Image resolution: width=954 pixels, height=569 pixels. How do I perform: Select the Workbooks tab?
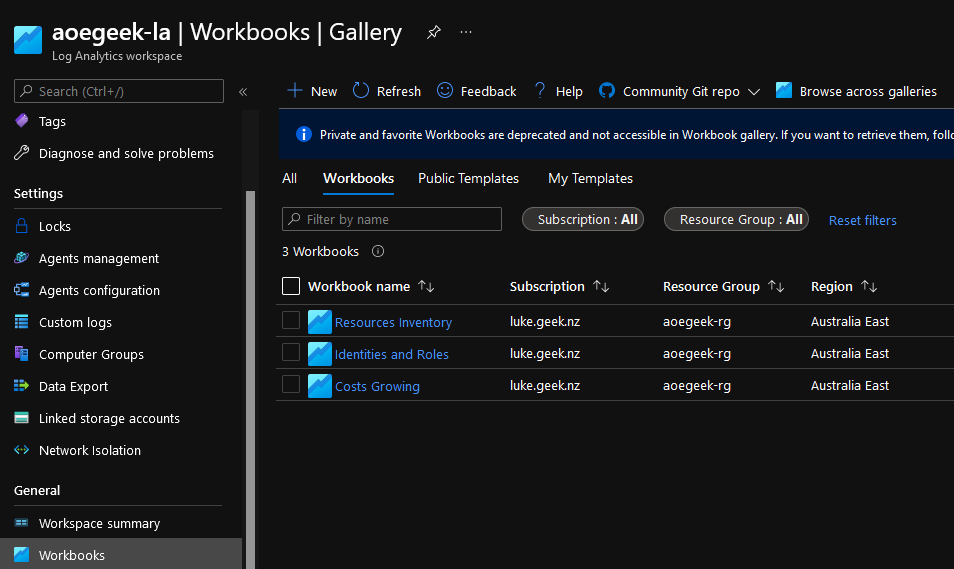(x=358, y=178)
